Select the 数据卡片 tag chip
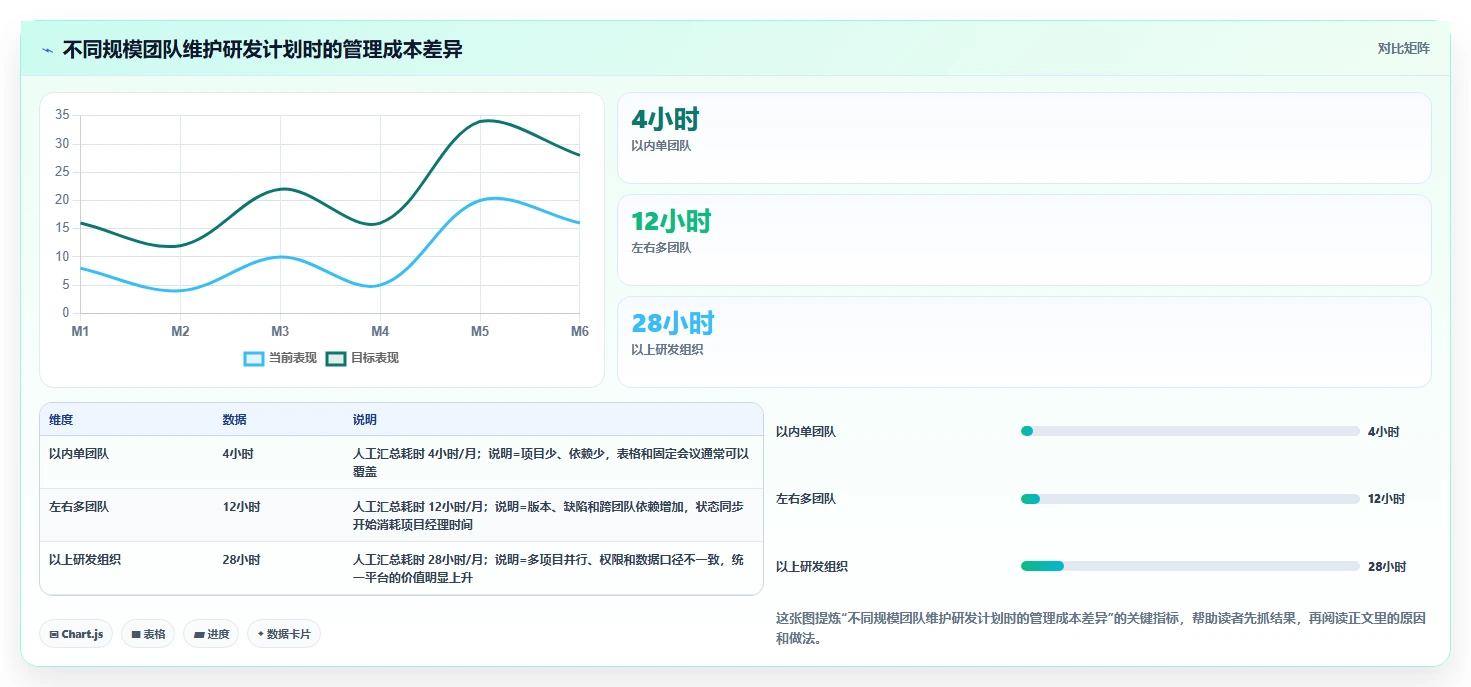 pos(284,634)
